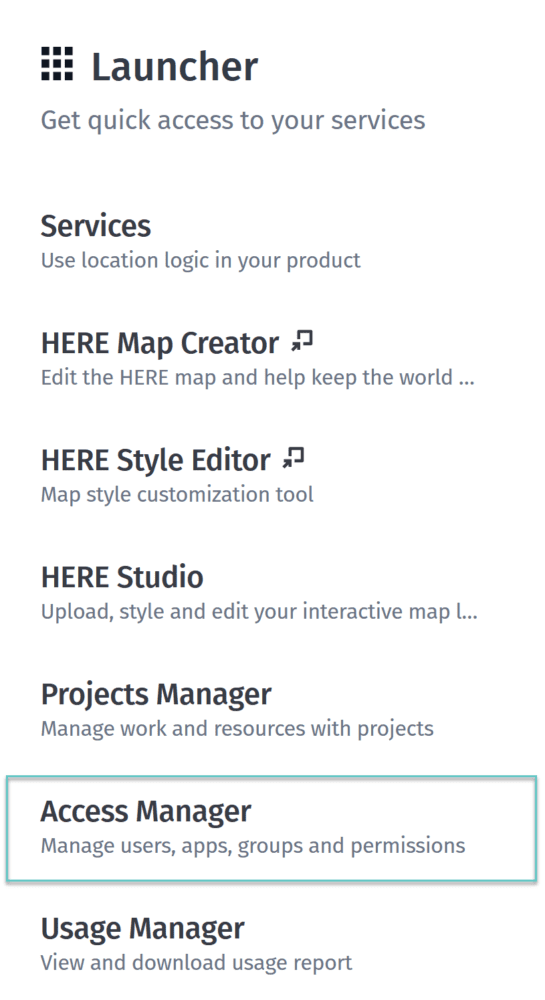545x1000 pixels.
Task: Click 'Map style customization tool' description
Action: tap(177, 495)
